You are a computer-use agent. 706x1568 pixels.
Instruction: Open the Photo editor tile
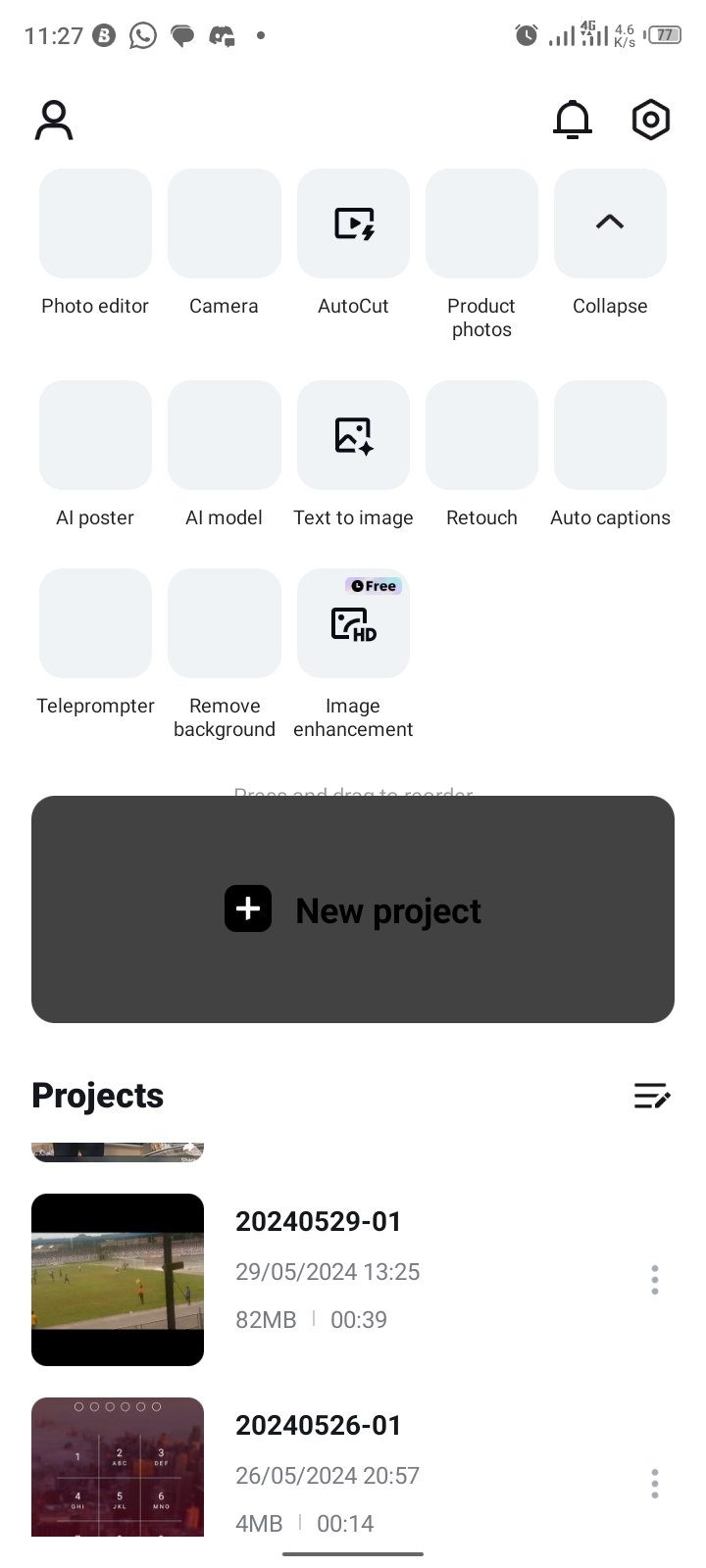tap(95, 223)
